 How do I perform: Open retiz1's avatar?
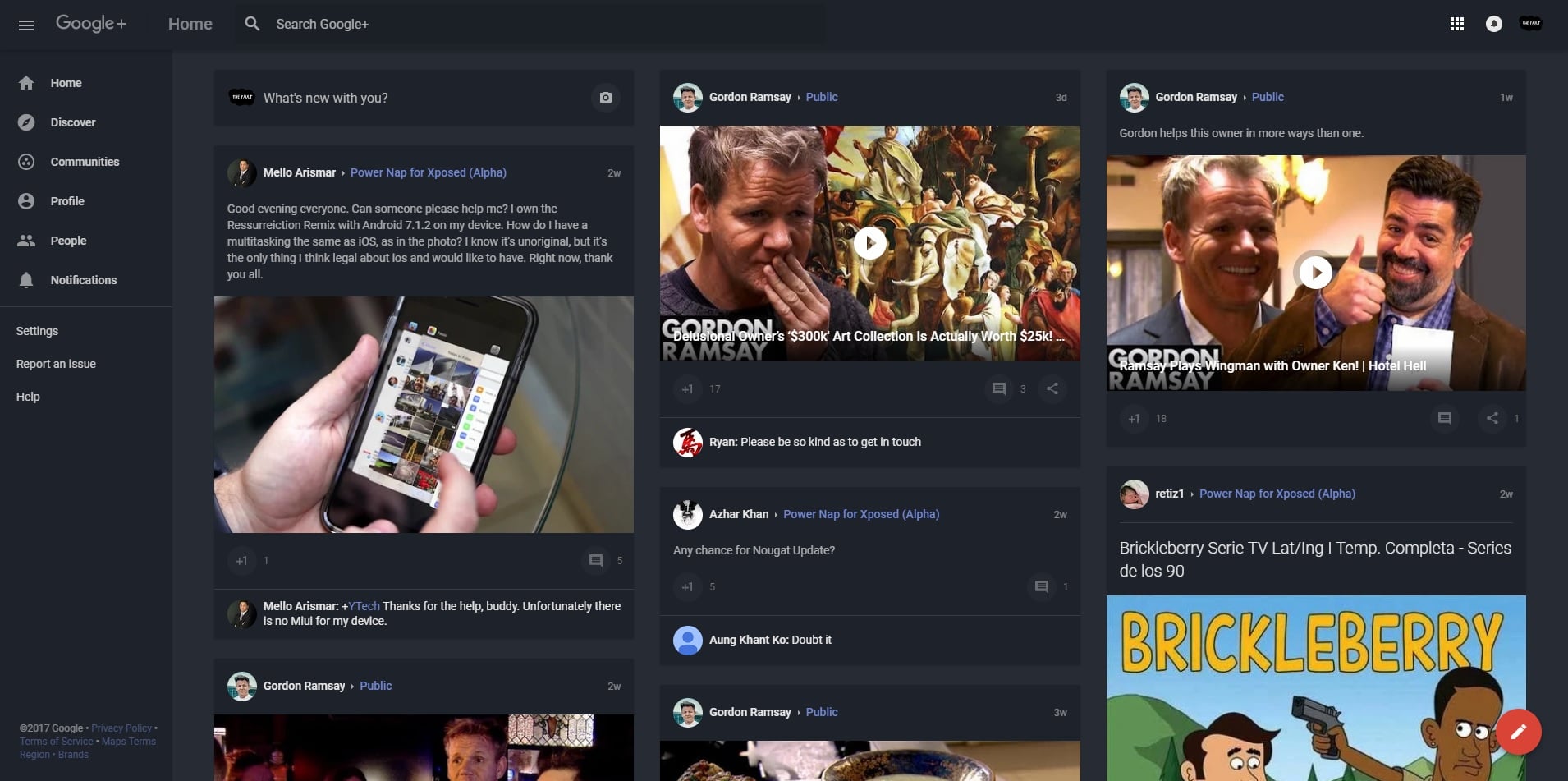click(1135, 494)
